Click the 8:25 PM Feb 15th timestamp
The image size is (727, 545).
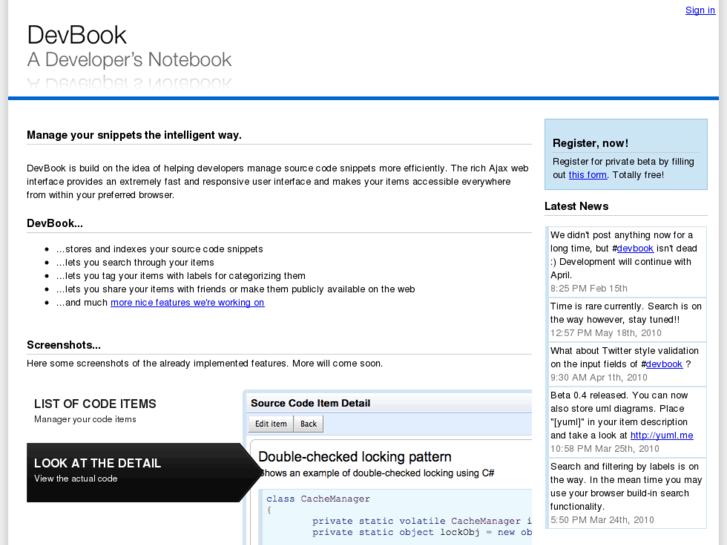(588, 288)
